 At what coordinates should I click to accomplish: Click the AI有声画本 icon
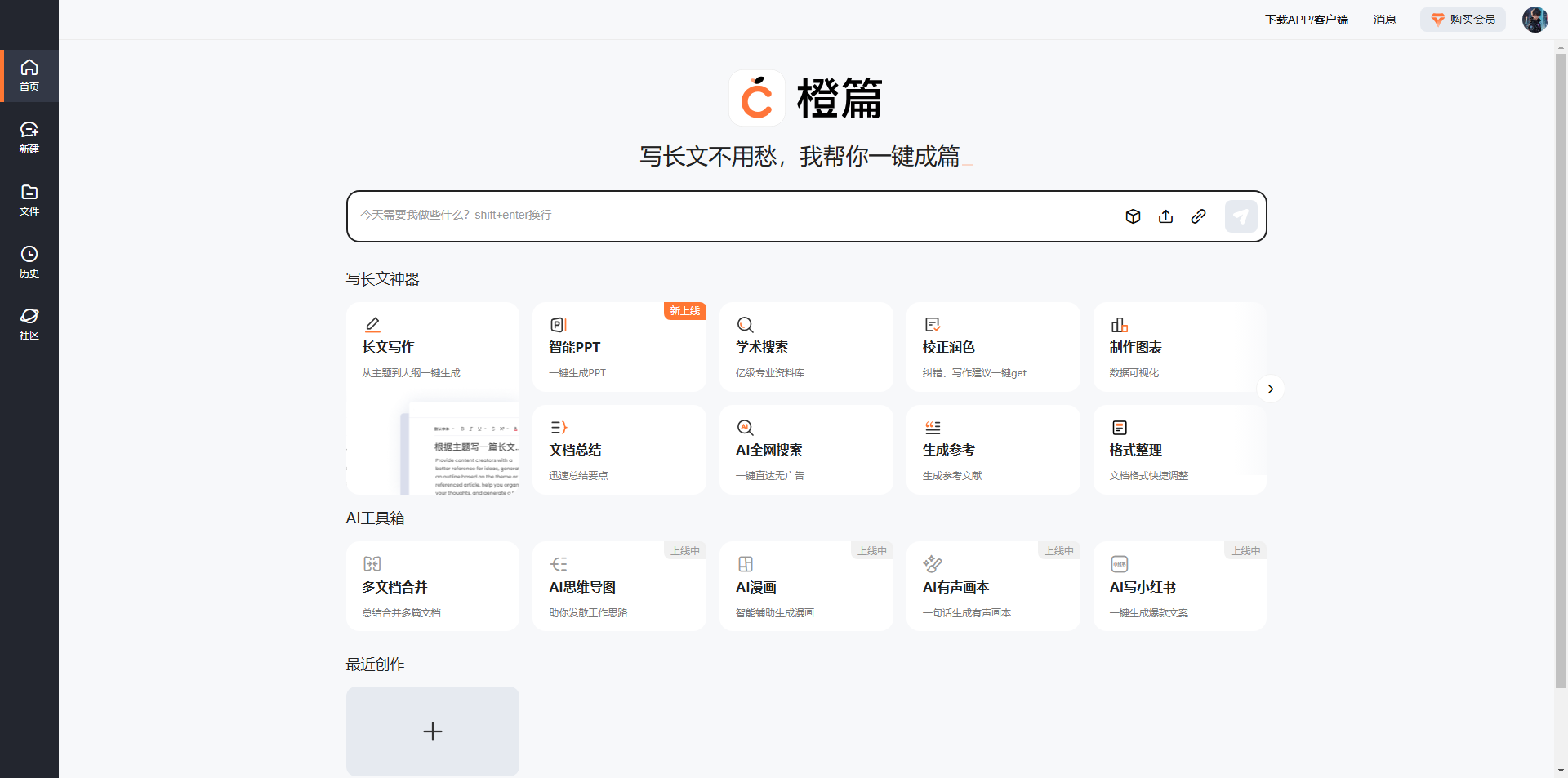(x=933, y=563)
